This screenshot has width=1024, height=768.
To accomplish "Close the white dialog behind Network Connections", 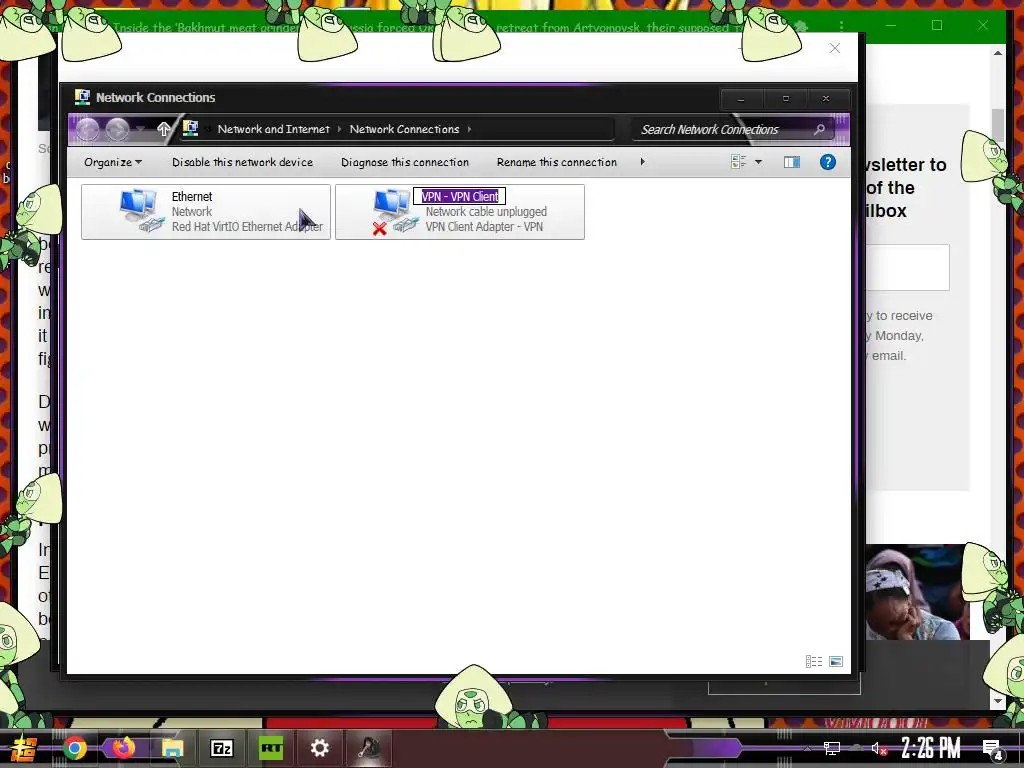I will pos(835,48).
